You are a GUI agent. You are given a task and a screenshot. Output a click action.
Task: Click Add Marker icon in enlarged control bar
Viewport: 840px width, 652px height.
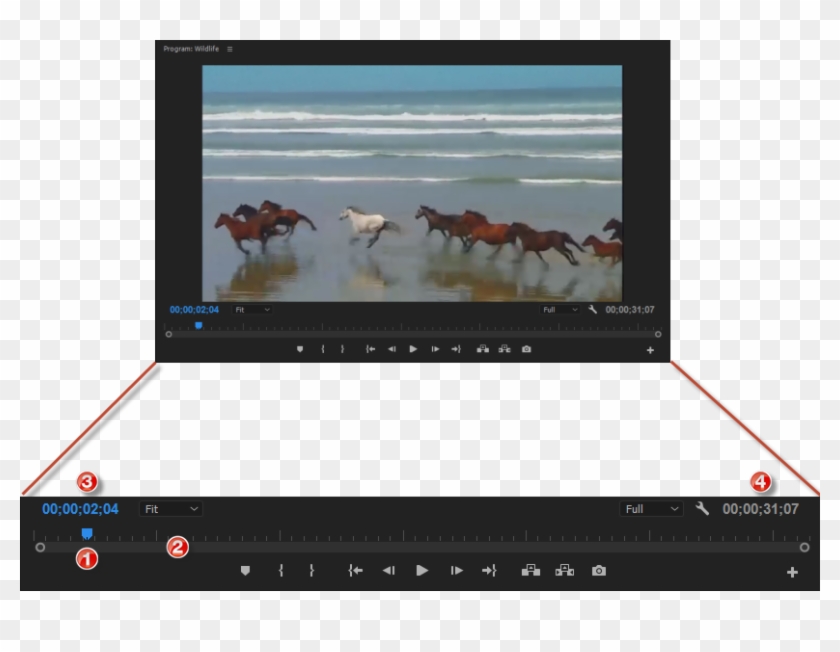coord(245,570)
